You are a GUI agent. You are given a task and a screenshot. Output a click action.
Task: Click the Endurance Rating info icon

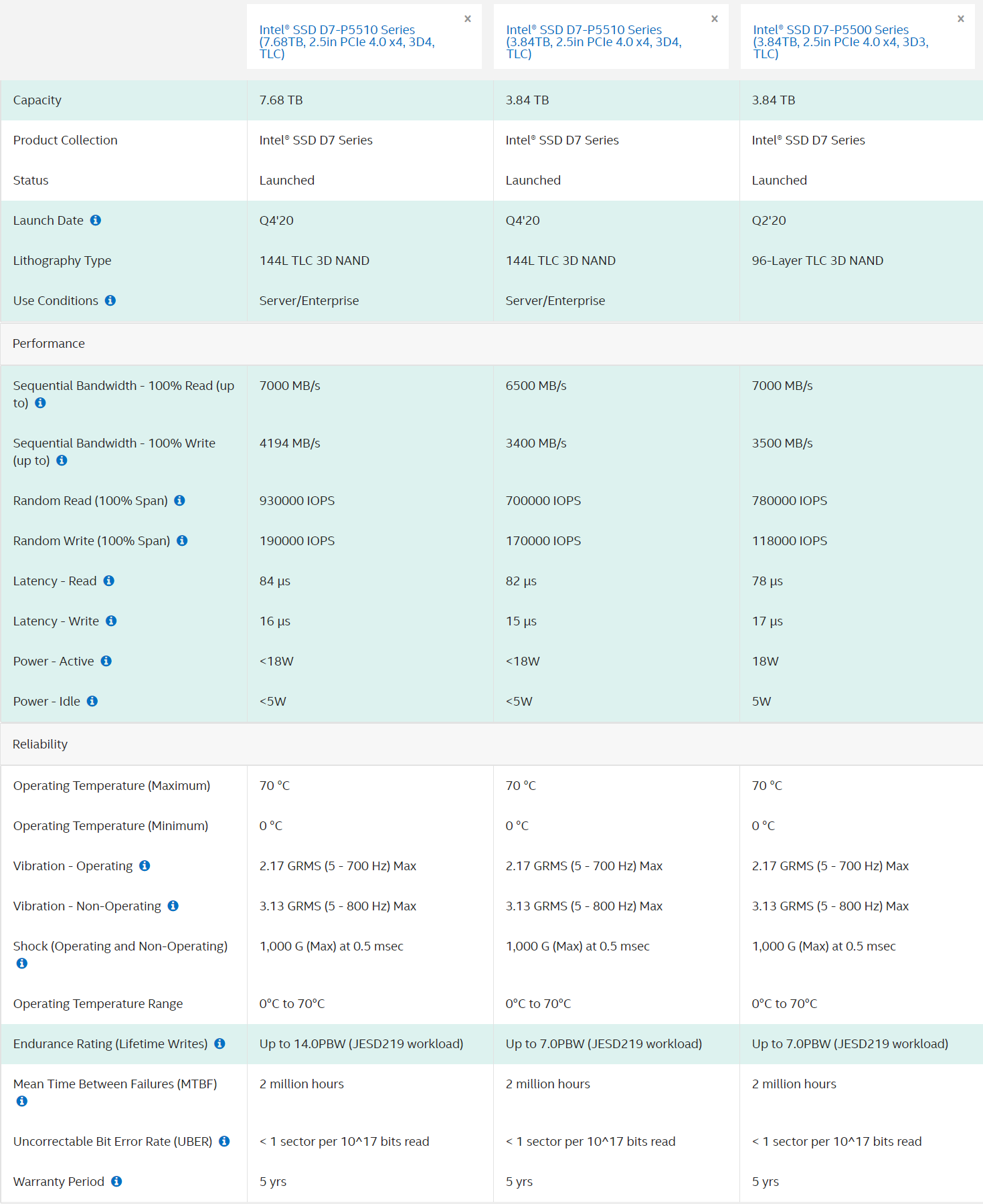(219, 1043)
